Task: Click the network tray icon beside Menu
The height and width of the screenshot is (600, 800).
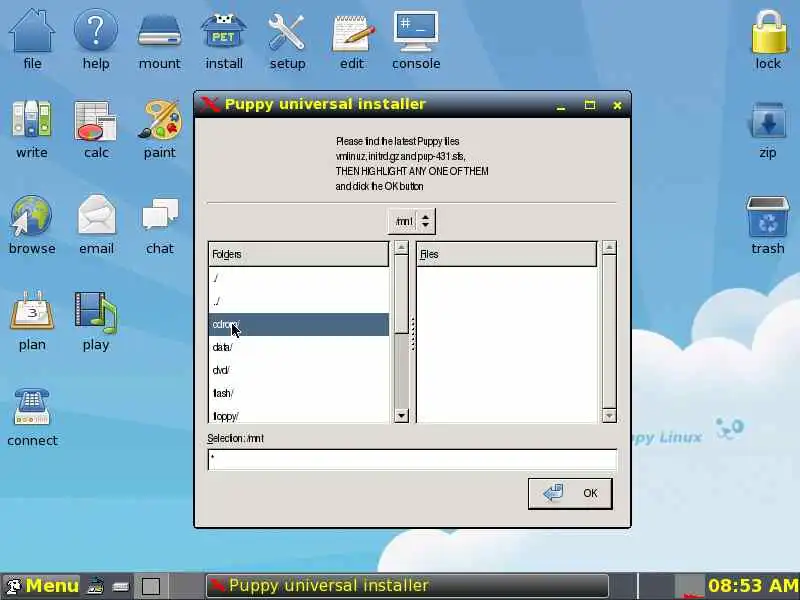Action: click(x=96, y=586)
